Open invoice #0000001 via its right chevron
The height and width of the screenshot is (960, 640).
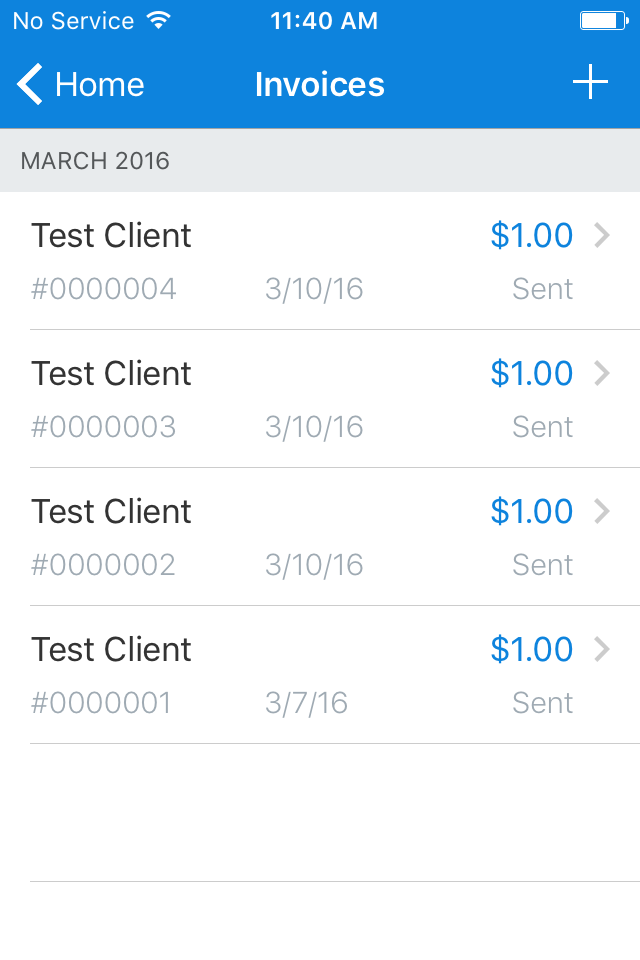(604, 649)
